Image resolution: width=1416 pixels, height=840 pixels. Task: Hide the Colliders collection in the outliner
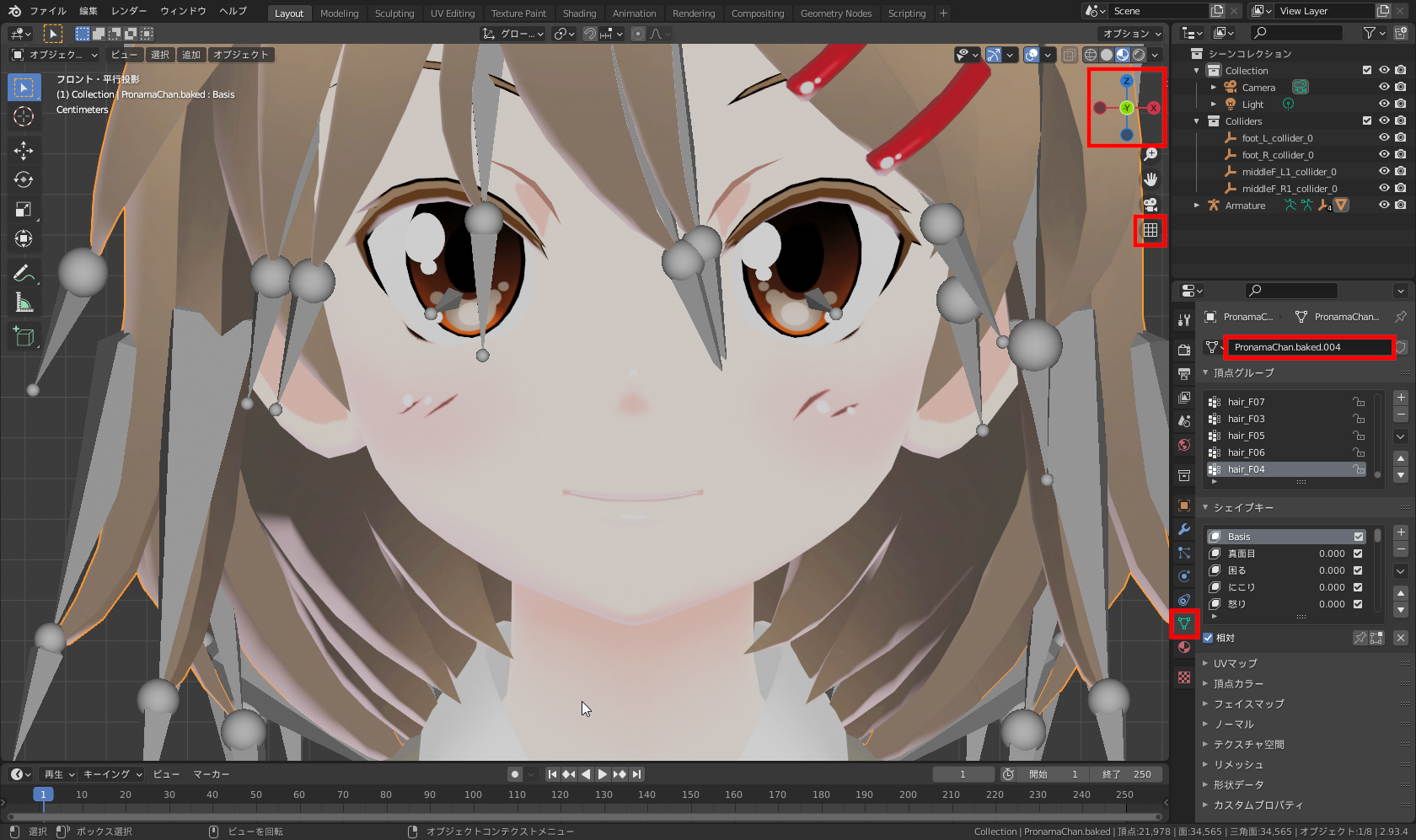tap(1383, 120)
